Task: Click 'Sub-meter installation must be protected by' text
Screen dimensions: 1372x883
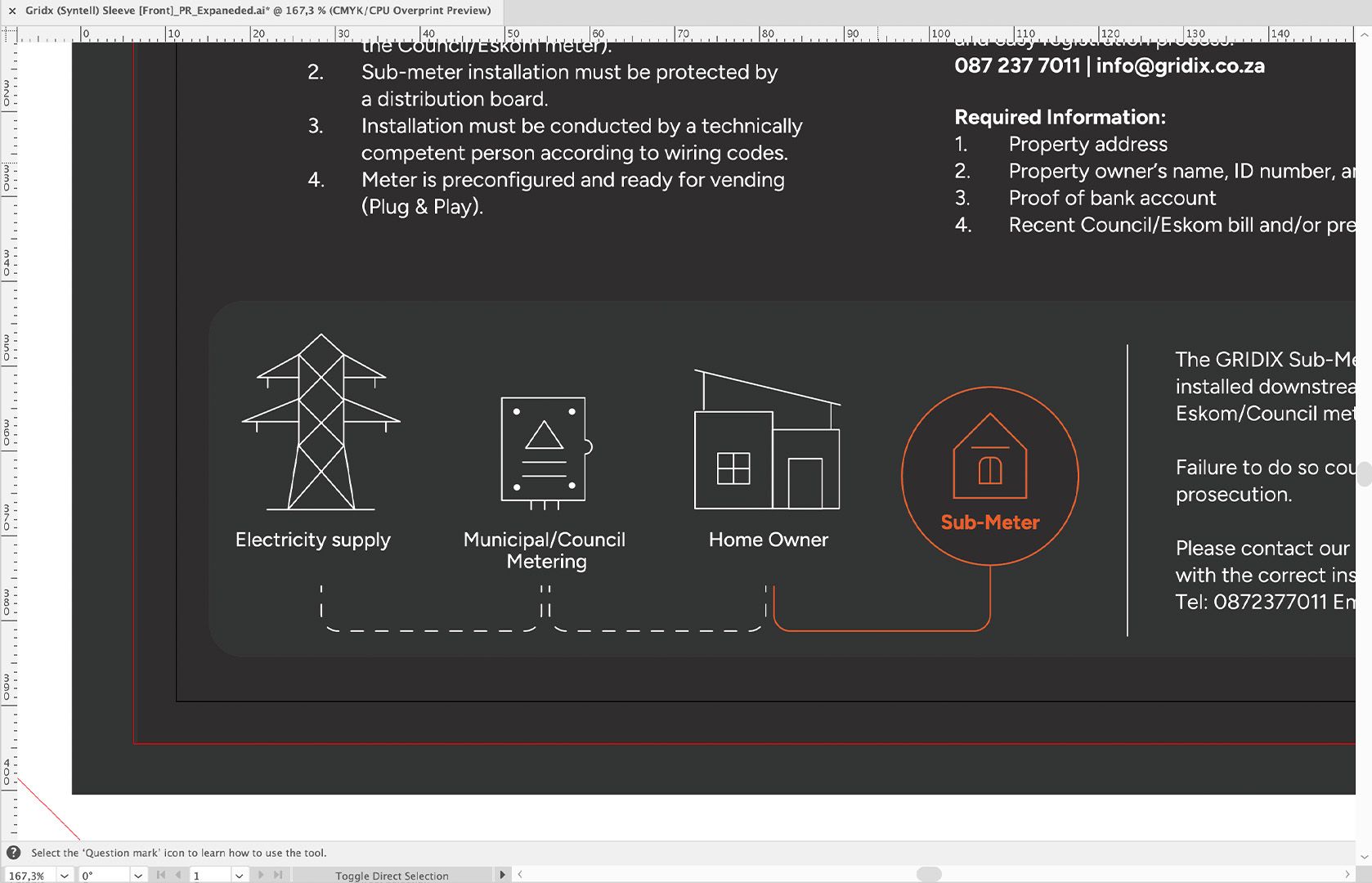Action: 570,72
